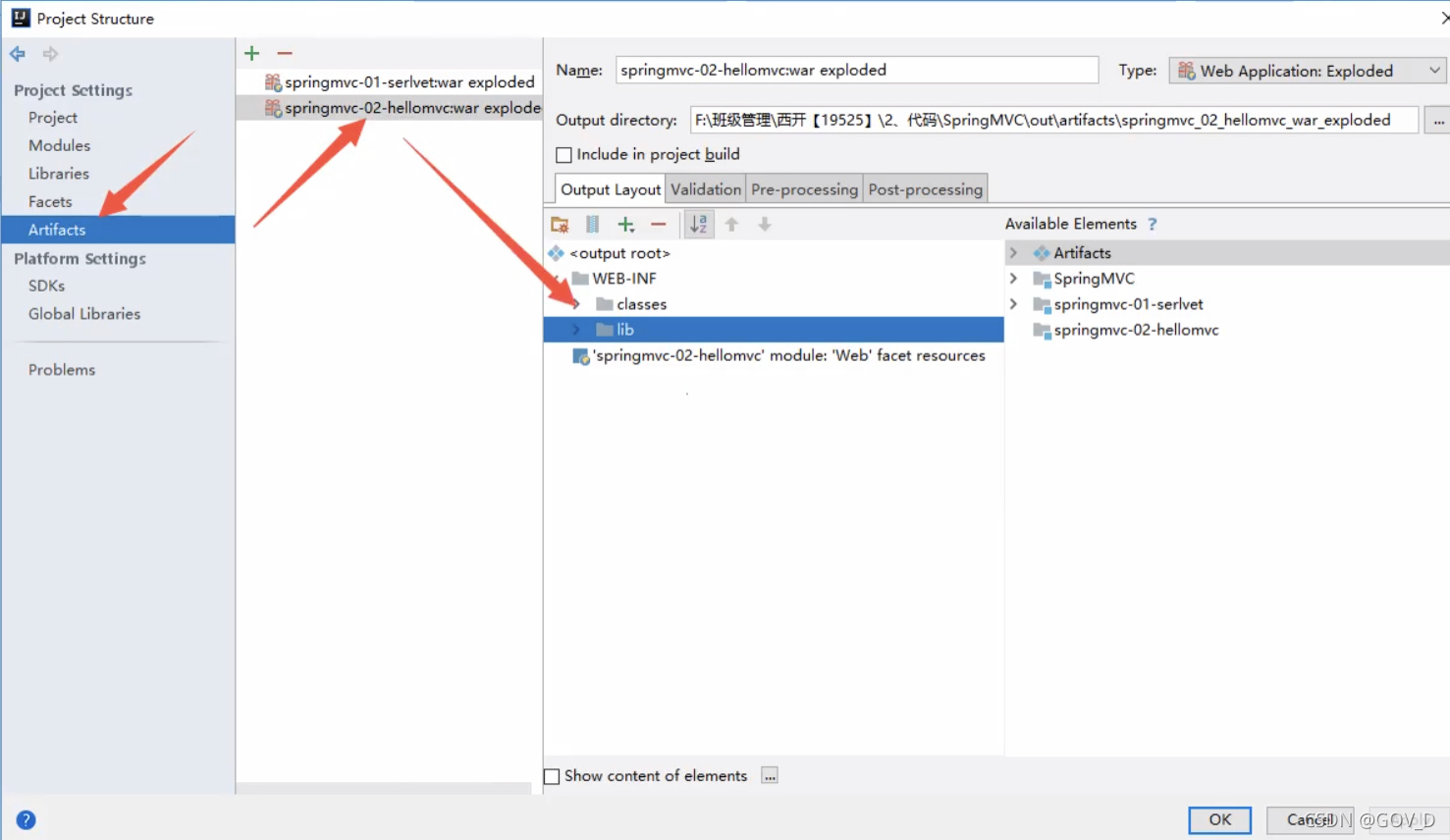This screenshot has height=840, width=1450.
Task: Click the SpringMVC module icon
Action: (1042, 279)
